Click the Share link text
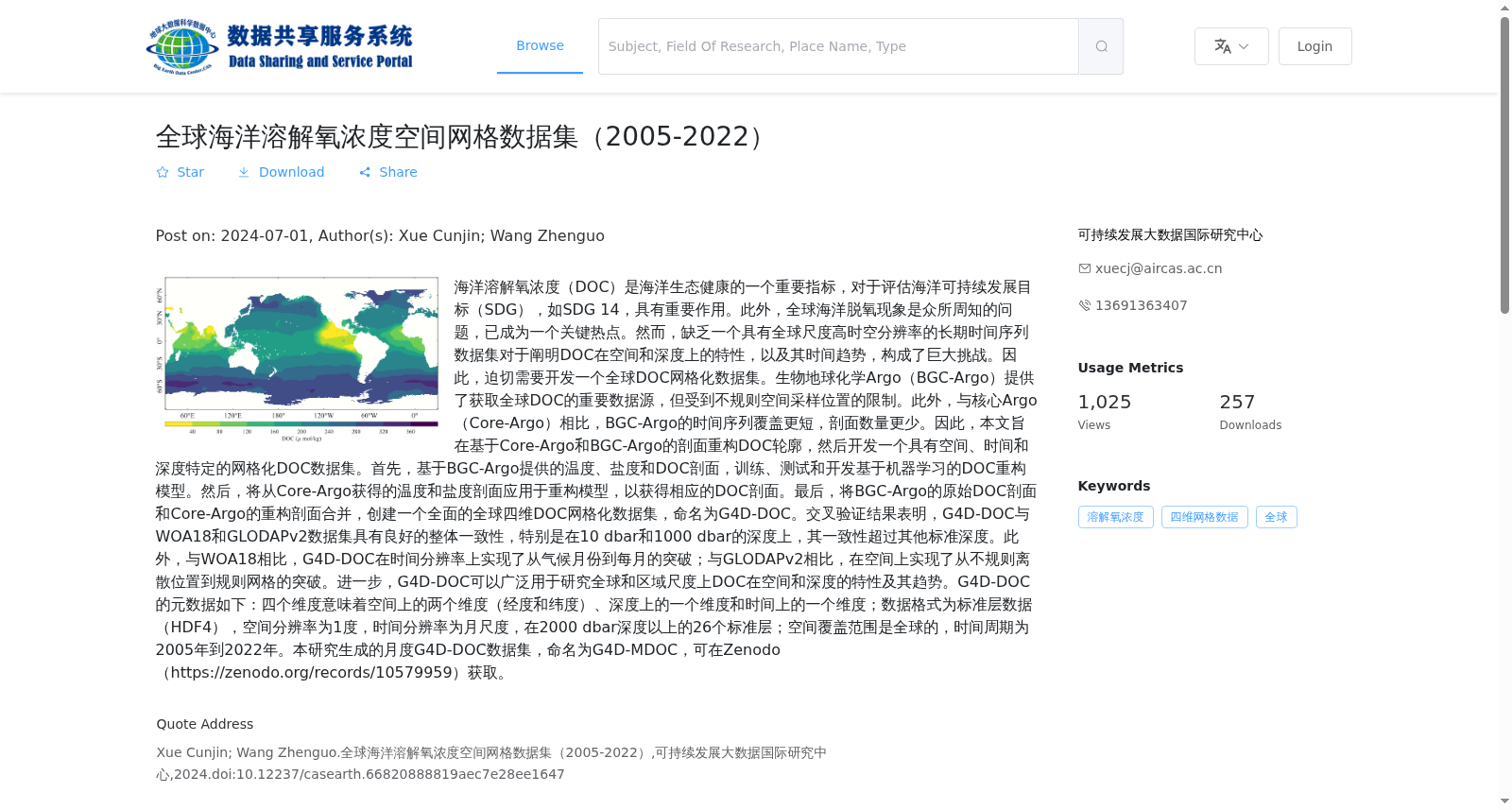Screen dimensions: 1512x810 tap(398, 172)
